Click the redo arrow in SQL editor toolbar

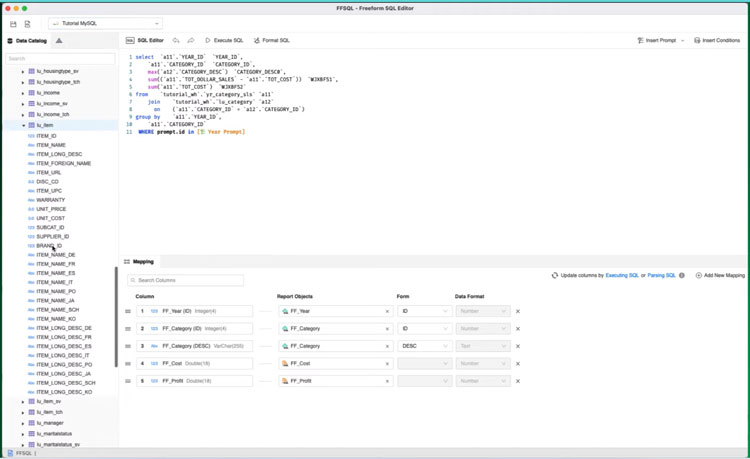point(191,41)
